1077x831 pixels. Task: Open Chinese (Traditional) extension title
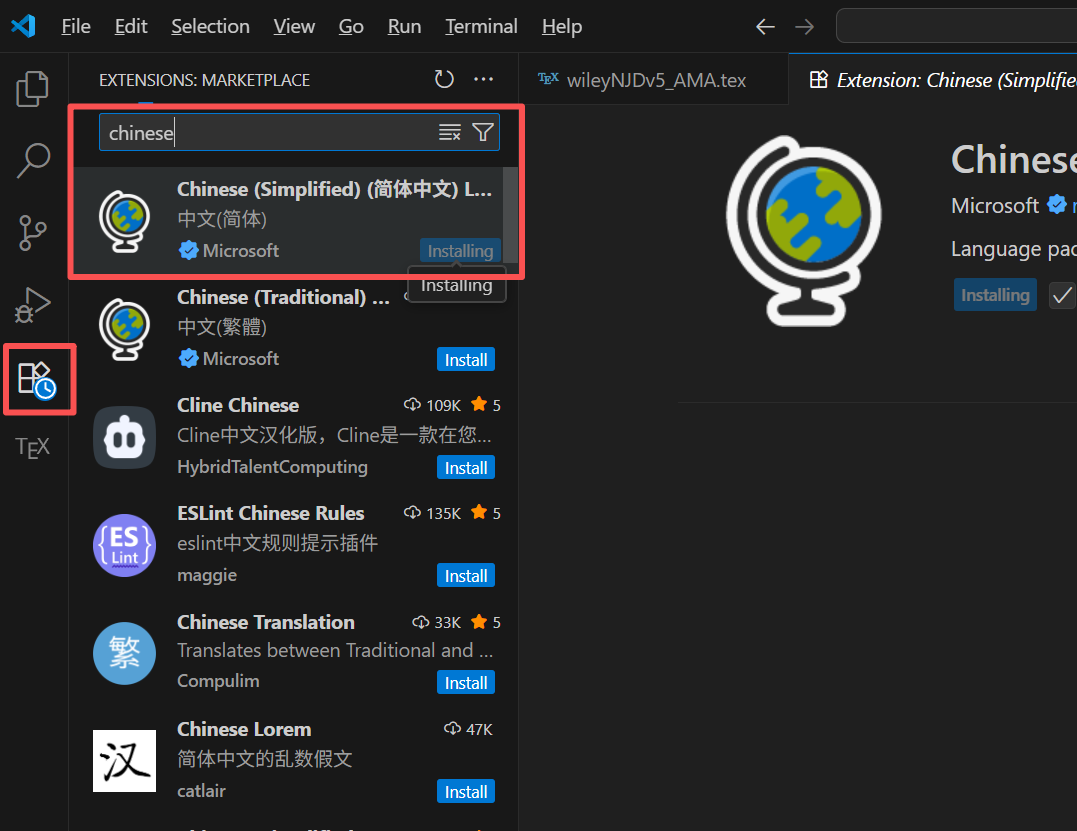pyautogui.click(x=283, y=297)
